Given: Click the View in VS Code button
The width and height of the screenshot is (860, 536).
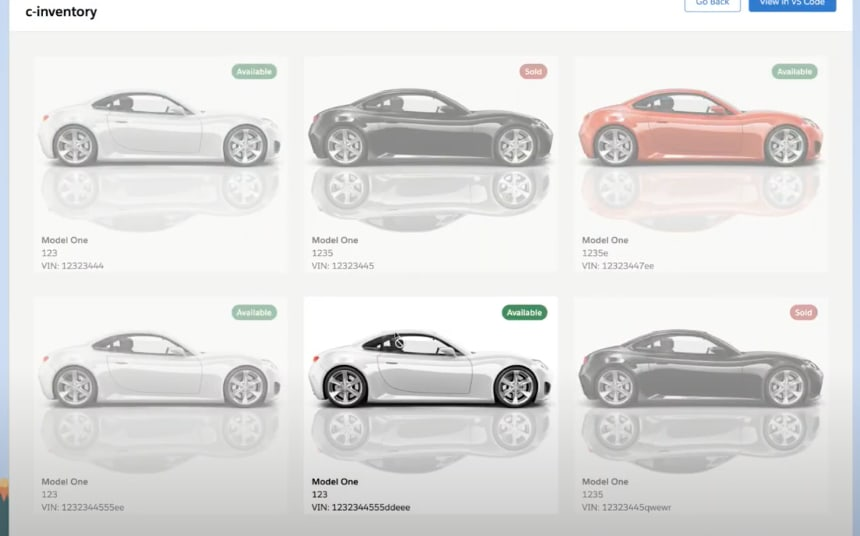Looking at the screenshot, I should tap(792, 4).
